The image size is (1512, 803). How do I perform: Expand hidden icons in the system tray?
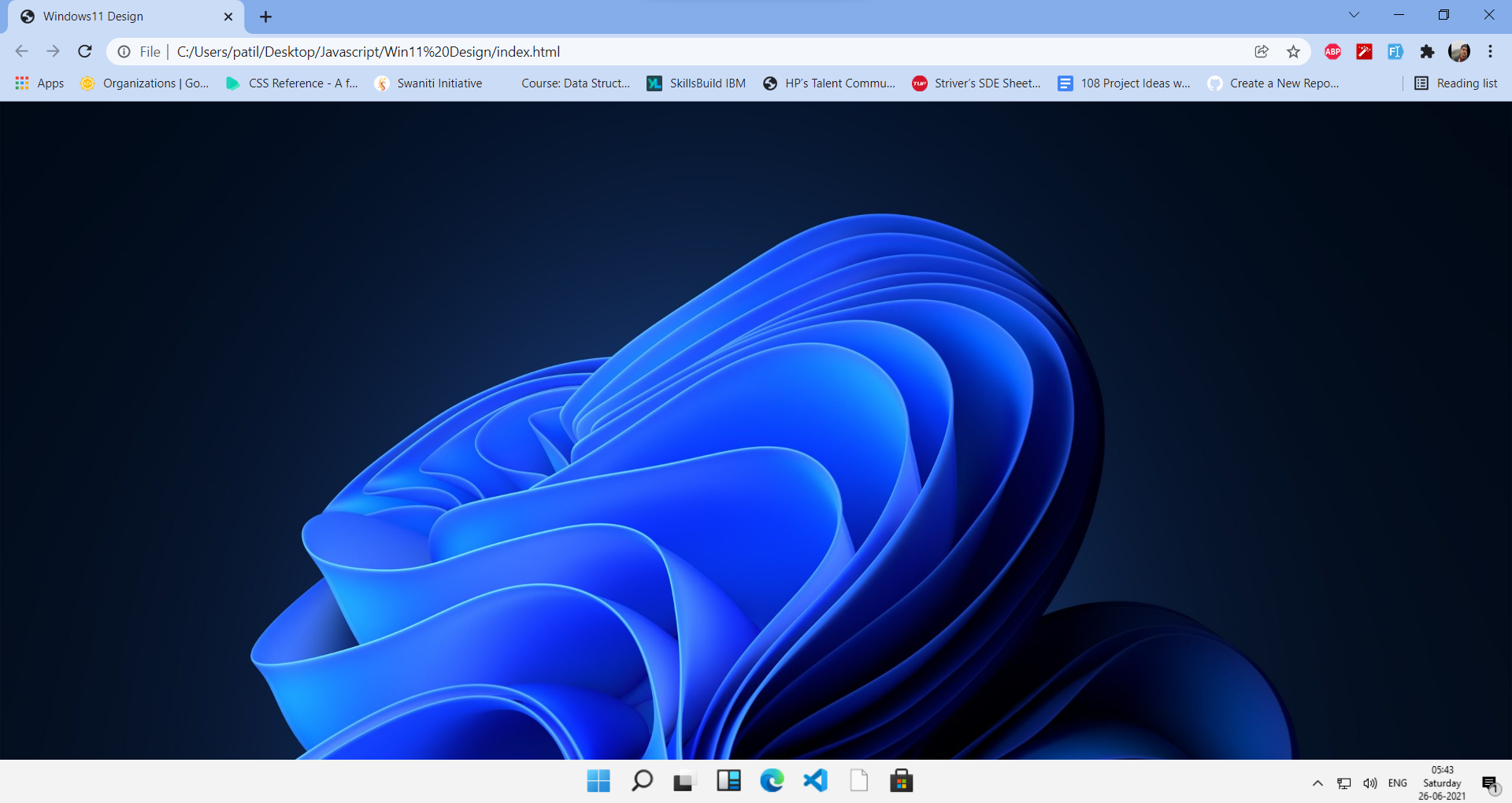point(1317,783)
